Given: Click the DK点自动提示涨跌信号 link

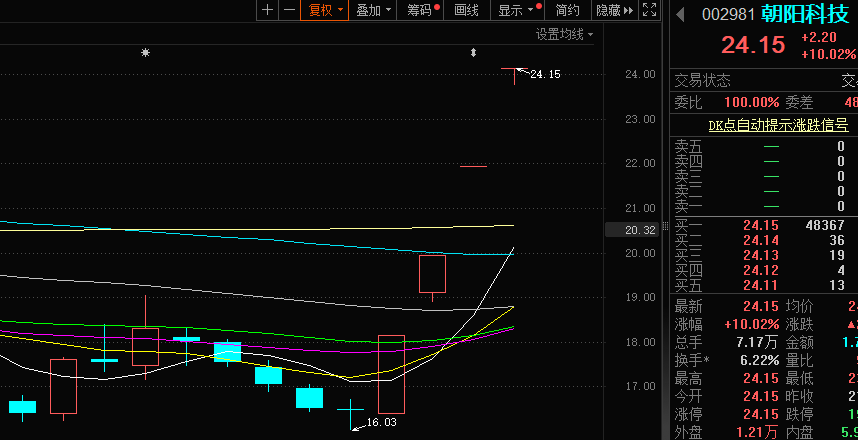Looking at the screenshot, I should pyautogui.click(x=778, y=125).
